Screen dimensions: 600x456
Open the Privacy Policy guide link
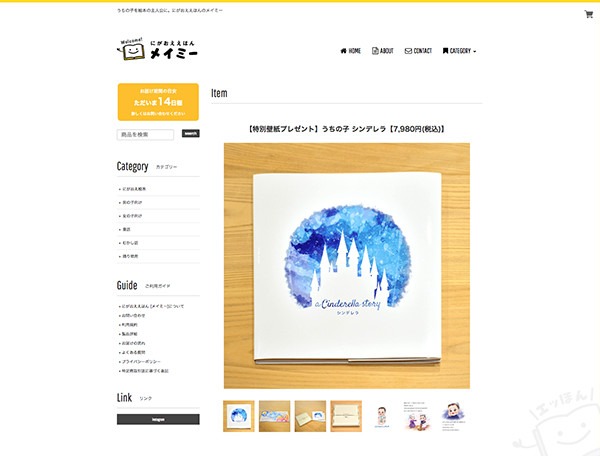tap(140, 362)
